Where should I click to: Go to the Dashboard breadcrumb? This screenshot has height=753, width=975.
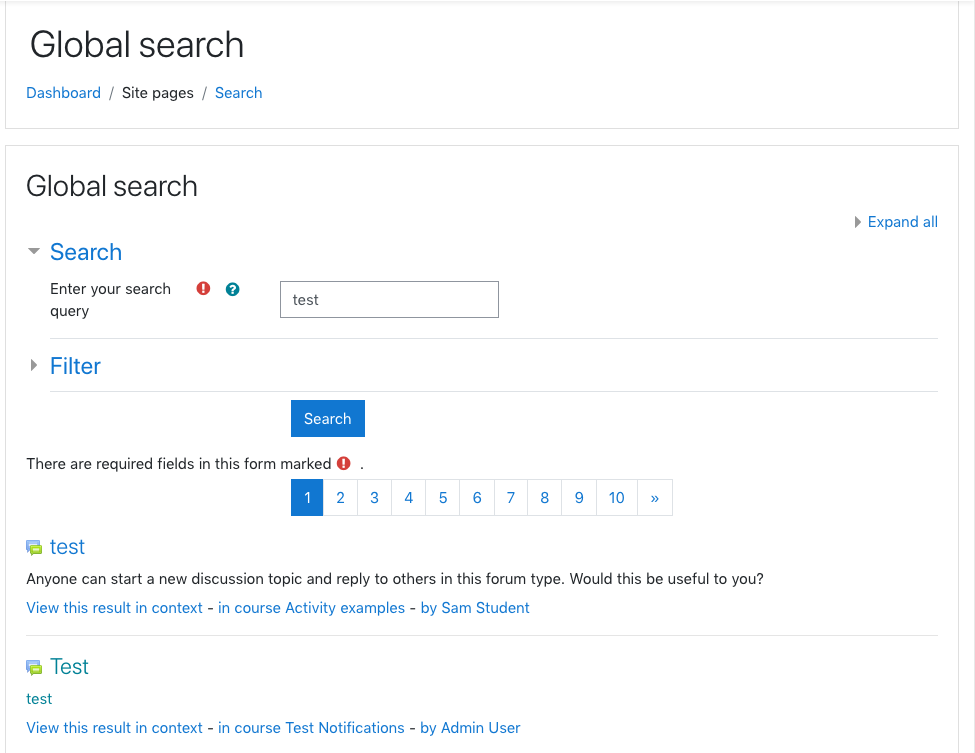[x=63, y=93]
